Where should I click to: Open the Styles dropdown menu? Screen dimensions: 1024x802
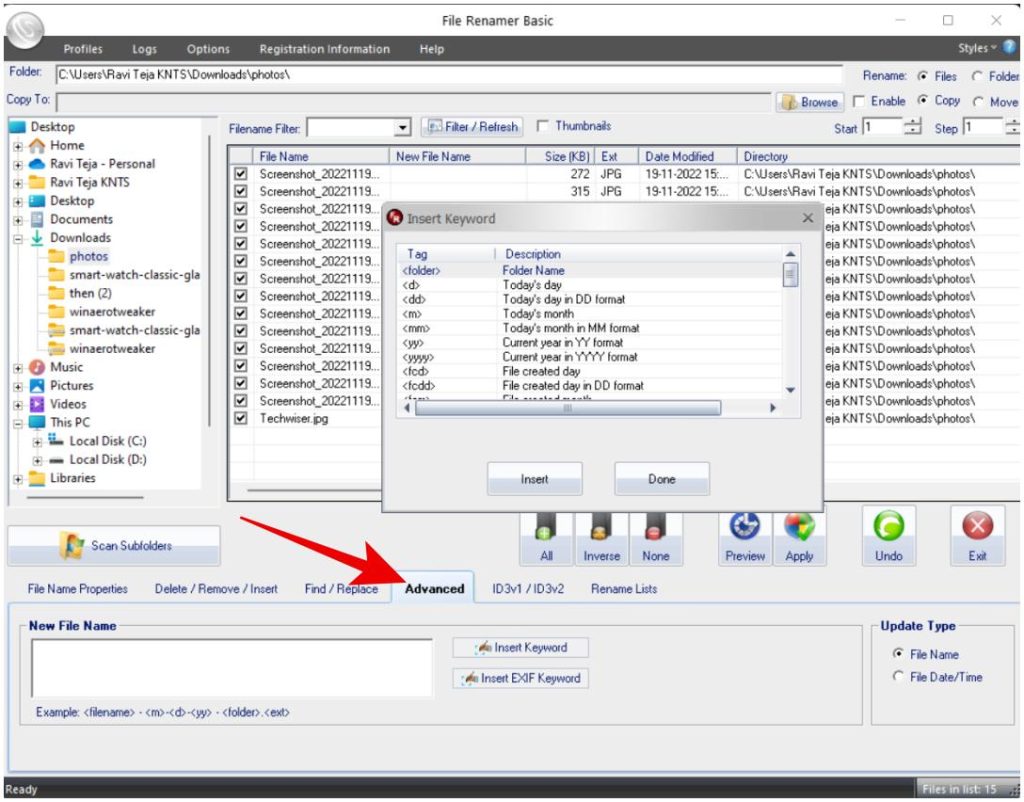[977, 48]
